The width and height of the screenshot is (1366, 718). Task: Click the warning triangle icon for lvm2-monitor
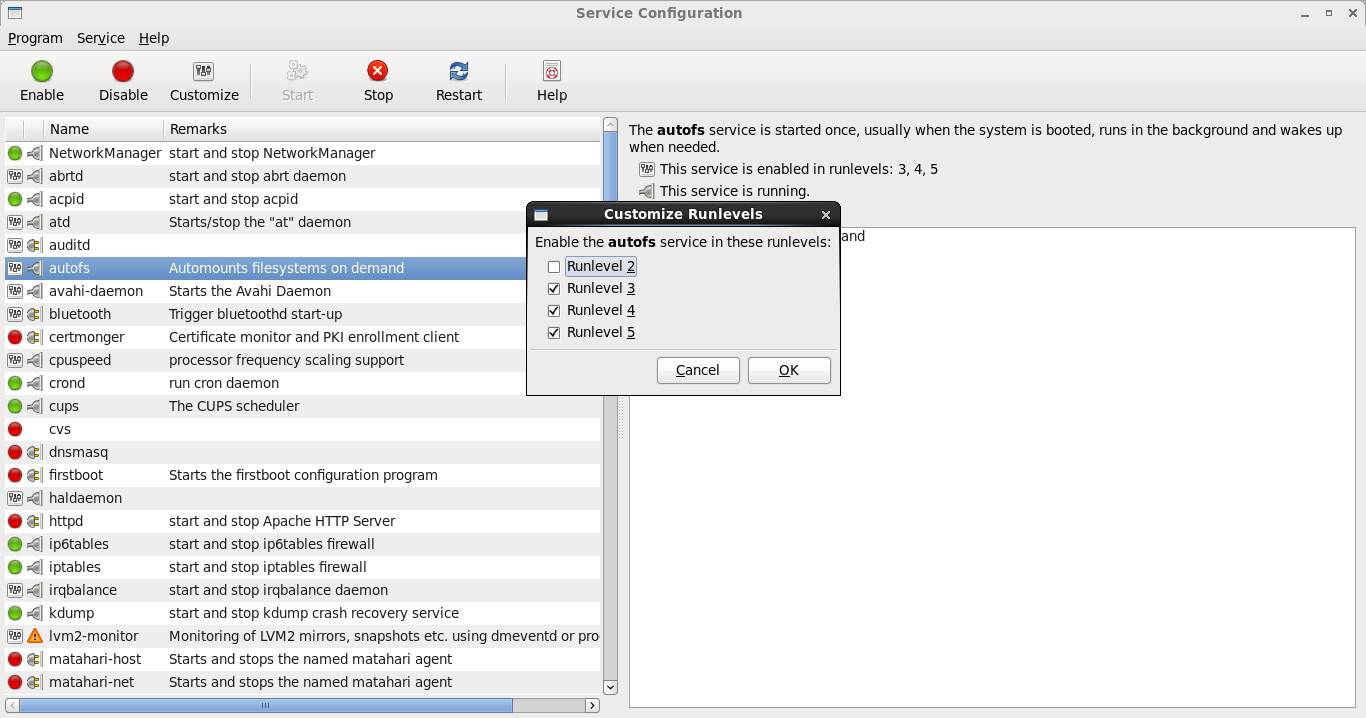(35, 636)
